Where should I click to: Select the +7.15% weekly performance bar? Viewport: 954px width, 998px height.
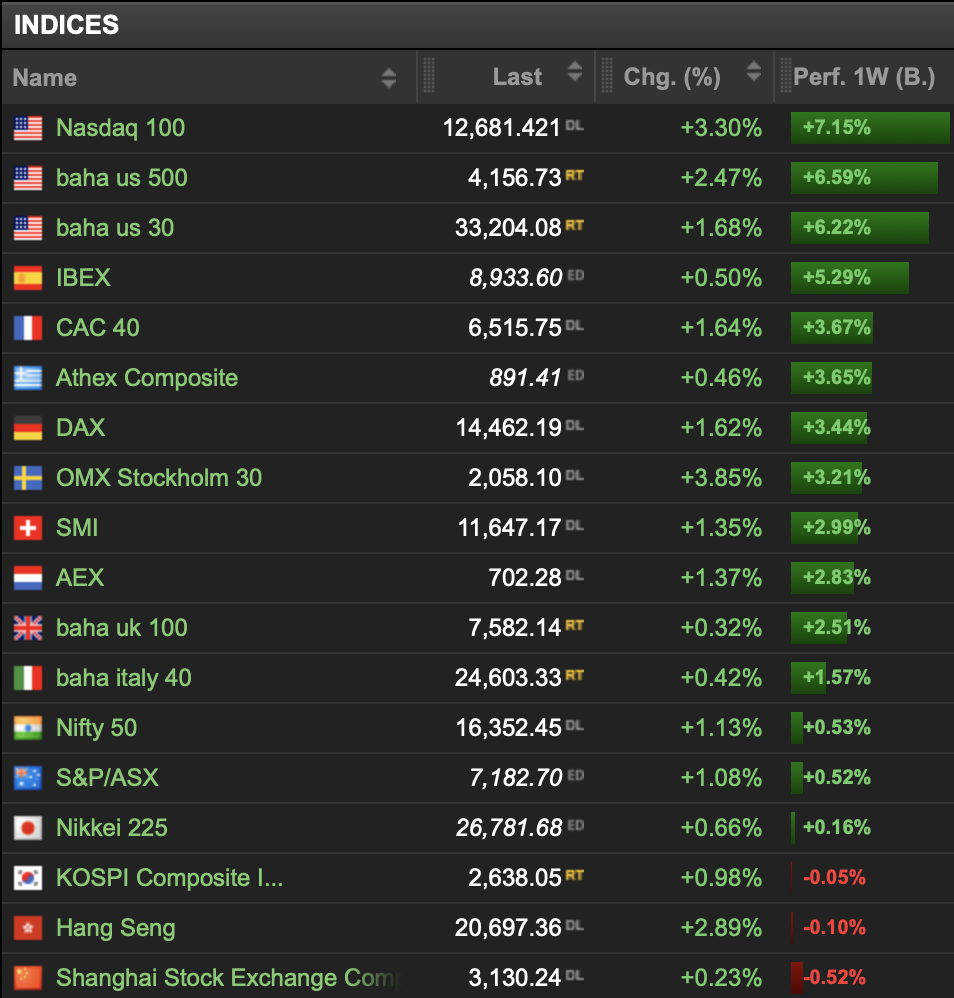coord(870,127)
